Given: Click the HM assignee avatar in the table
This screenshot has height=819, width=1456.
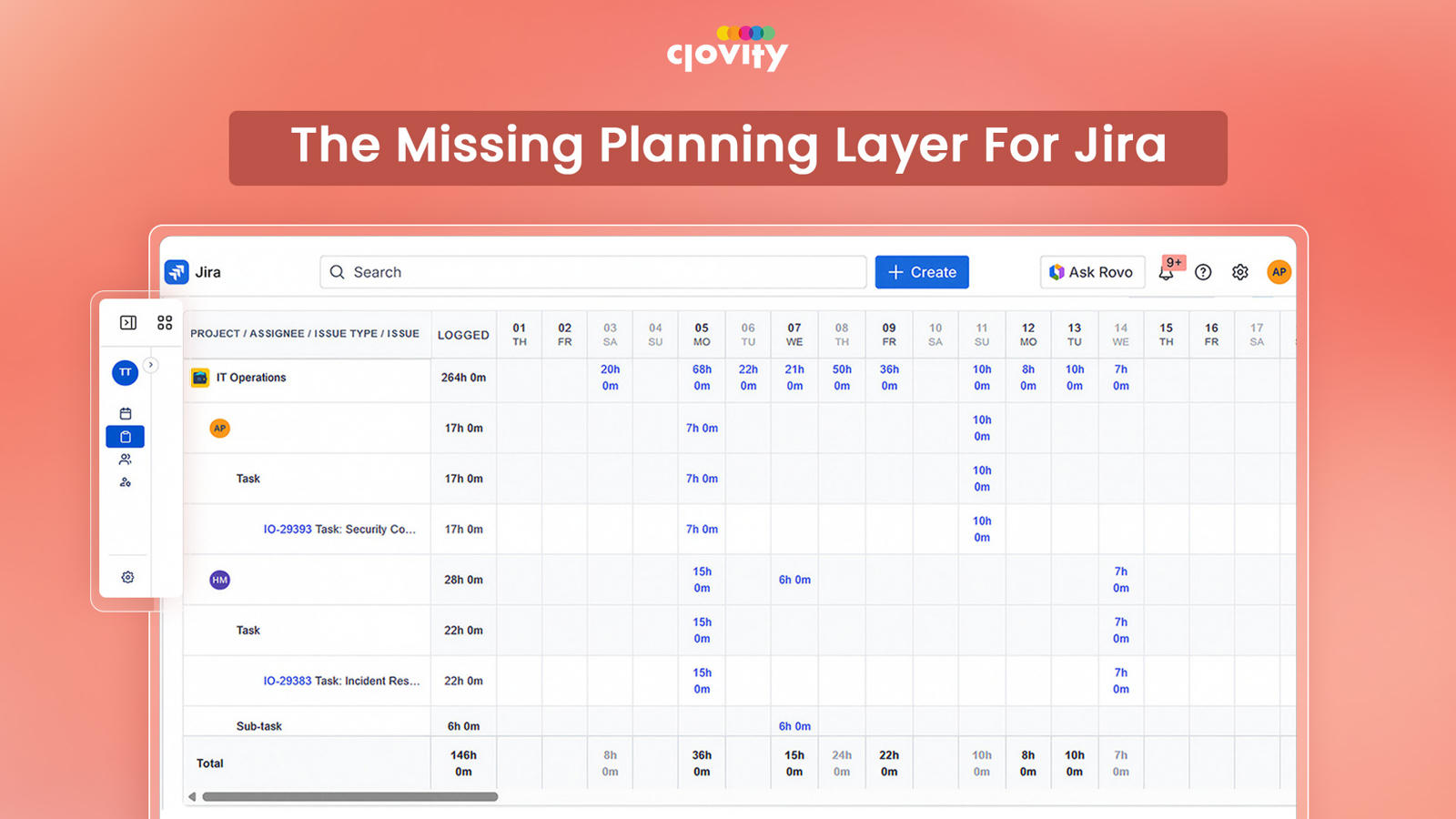Looking at the screenshot, I should 219,580.
